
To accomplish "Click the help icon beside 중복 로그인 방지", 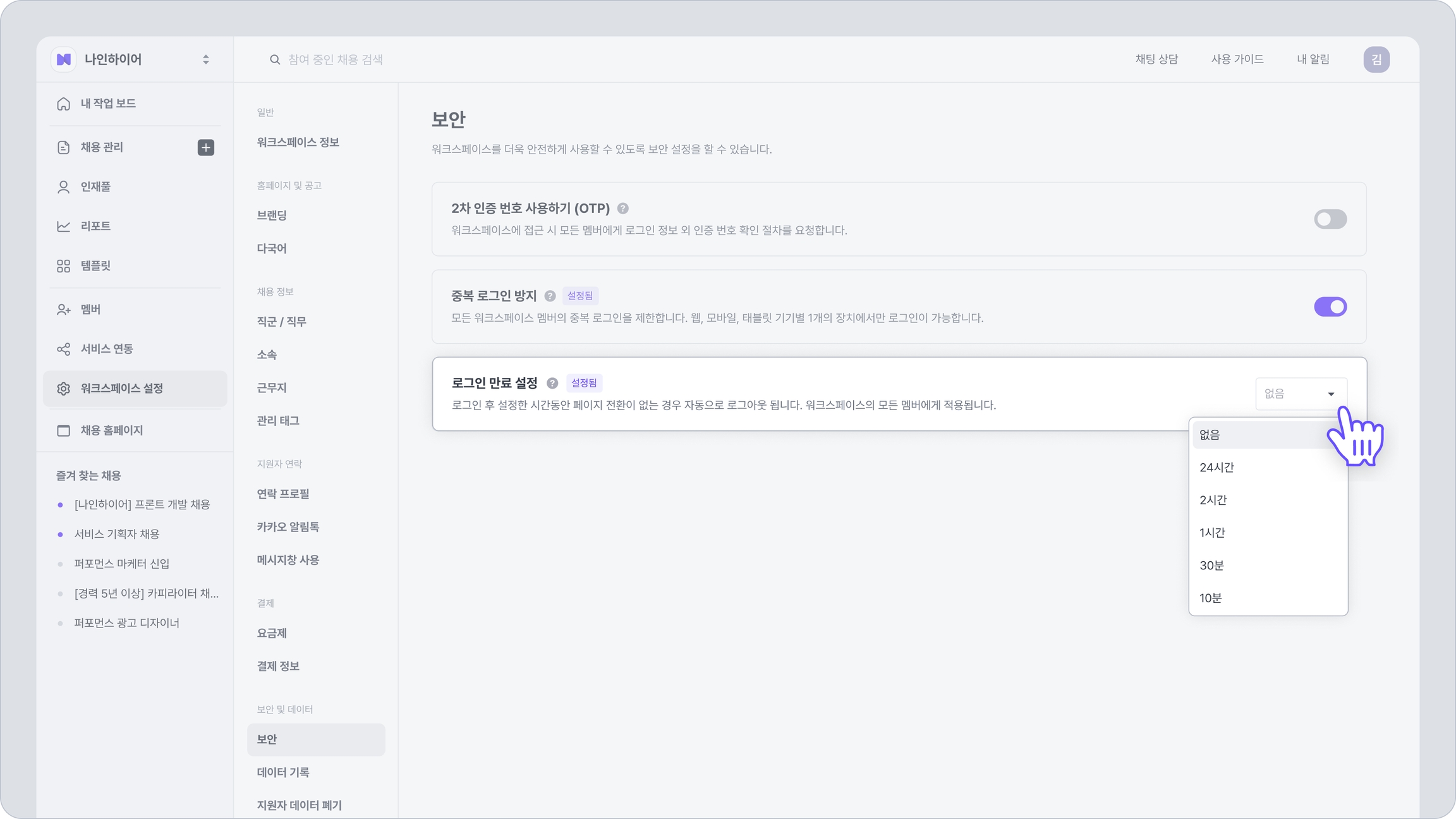I will click(550, 296).
